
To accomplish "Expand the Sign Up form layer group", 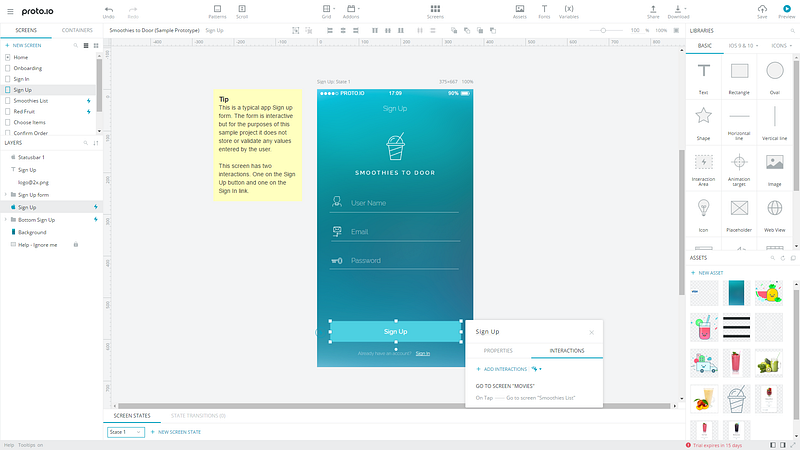I will coord(6,194).
